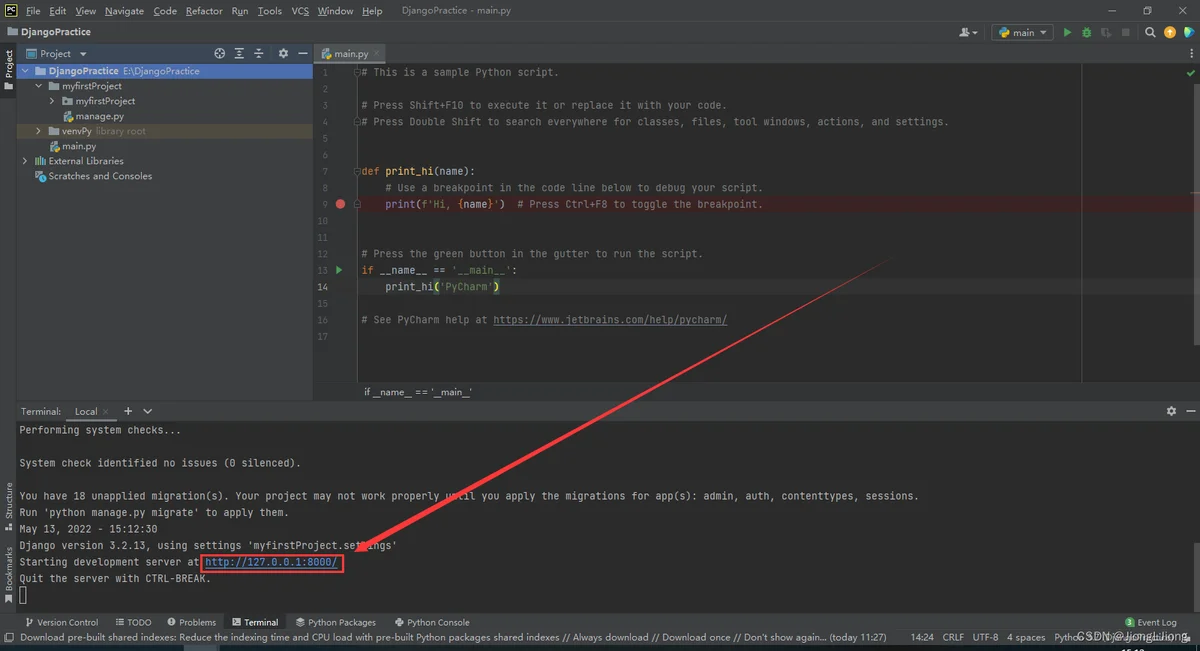Screen dimensions: 1200x651
Task: Remove the red breakpoint on line 9
Action: click(x=340, y=204)
